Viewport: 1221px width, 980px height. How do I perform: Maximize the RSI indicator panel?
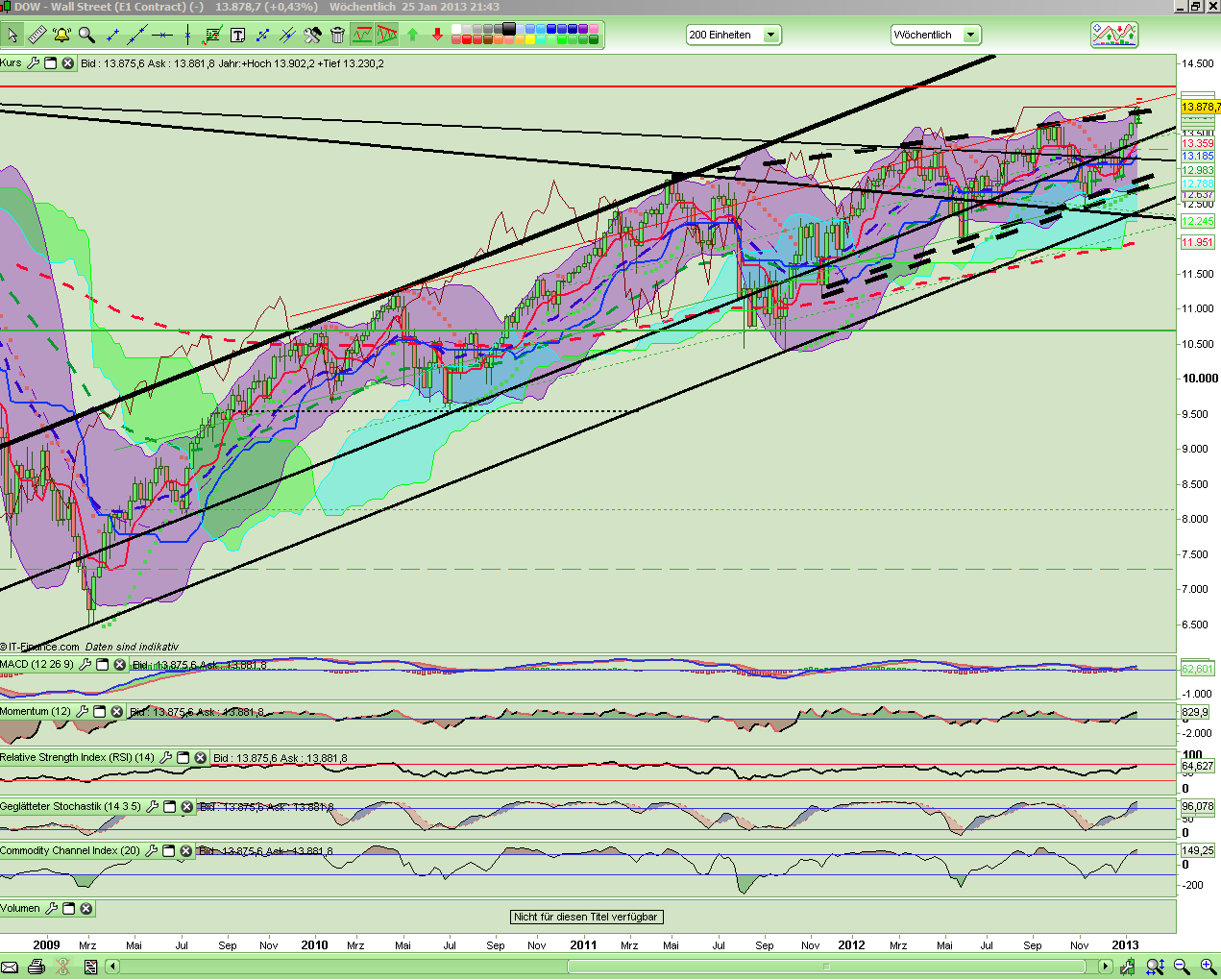183,758
